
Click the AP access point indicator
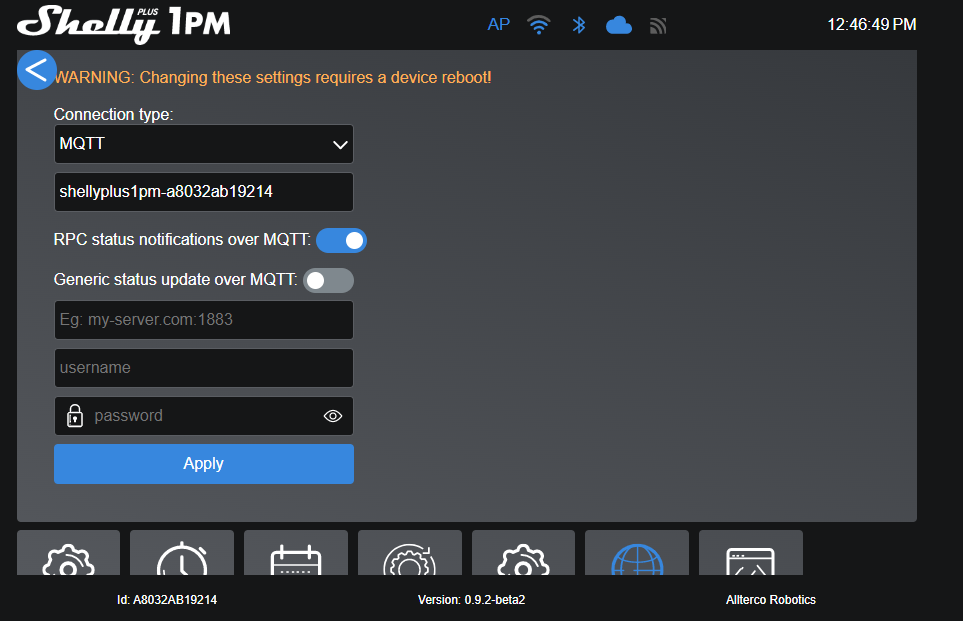[x=498, y=25]
